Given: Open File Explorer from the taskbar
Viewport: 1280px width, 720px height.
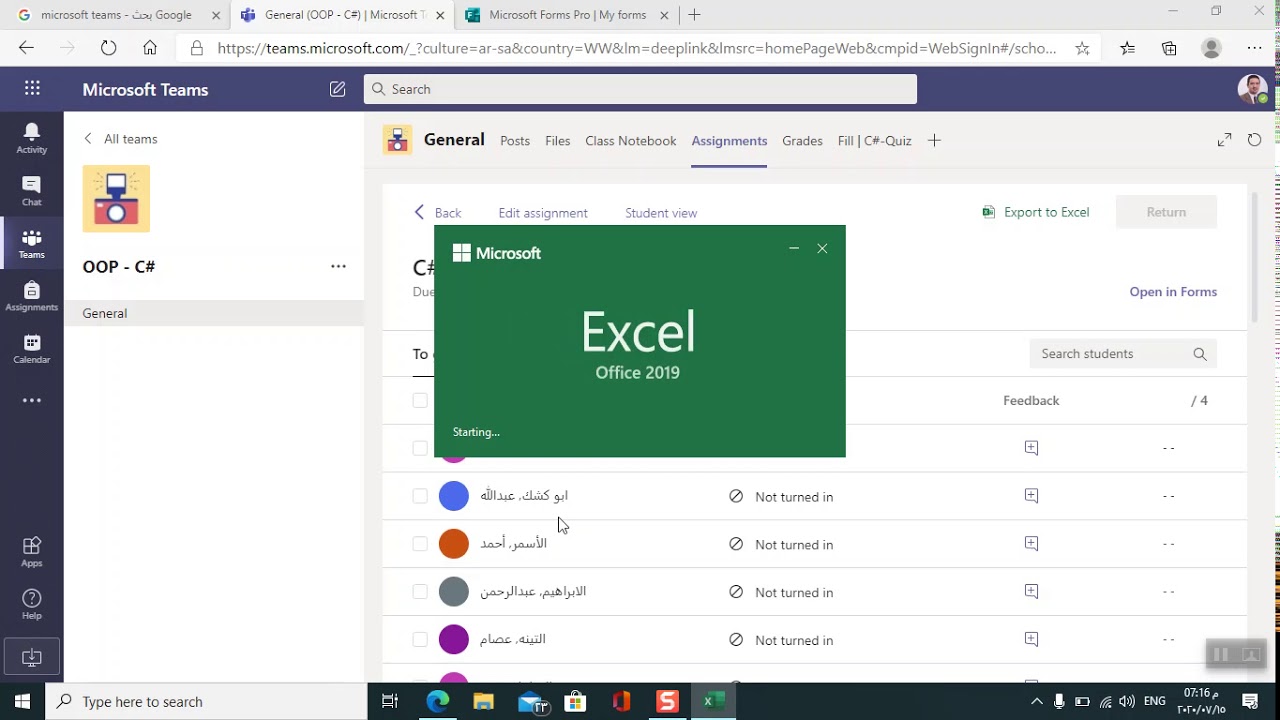Looking at the screenshot, I should click(x=483, y=701).
